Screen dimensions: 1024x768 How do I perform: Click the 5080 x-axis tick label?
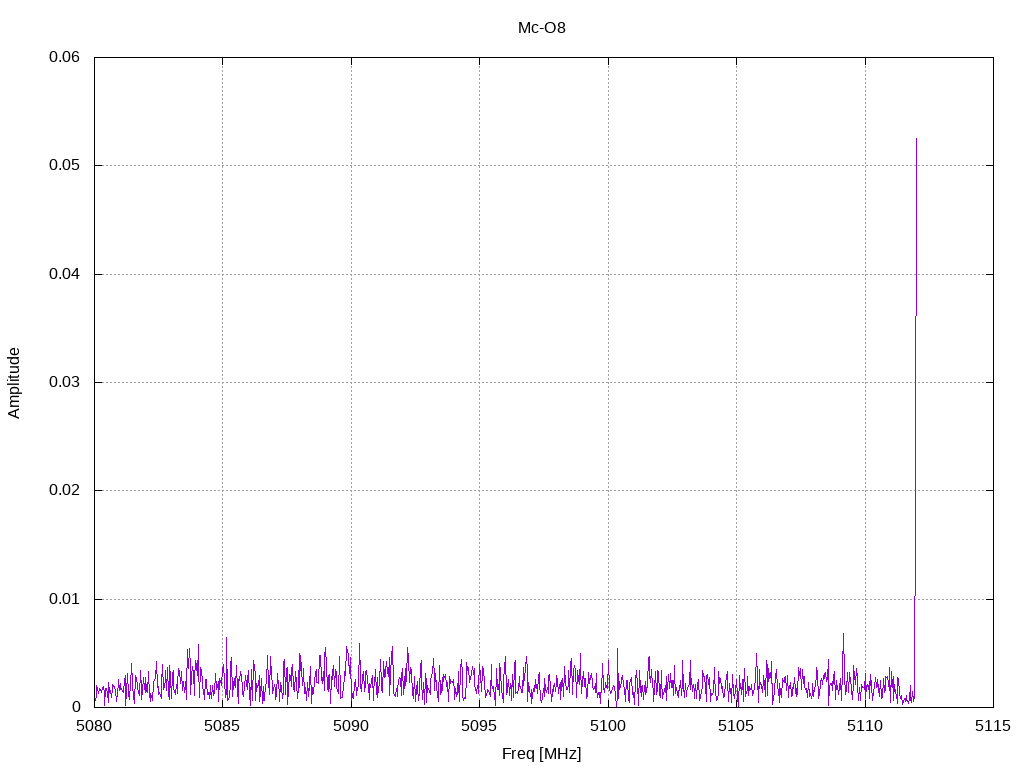(94, 726)
